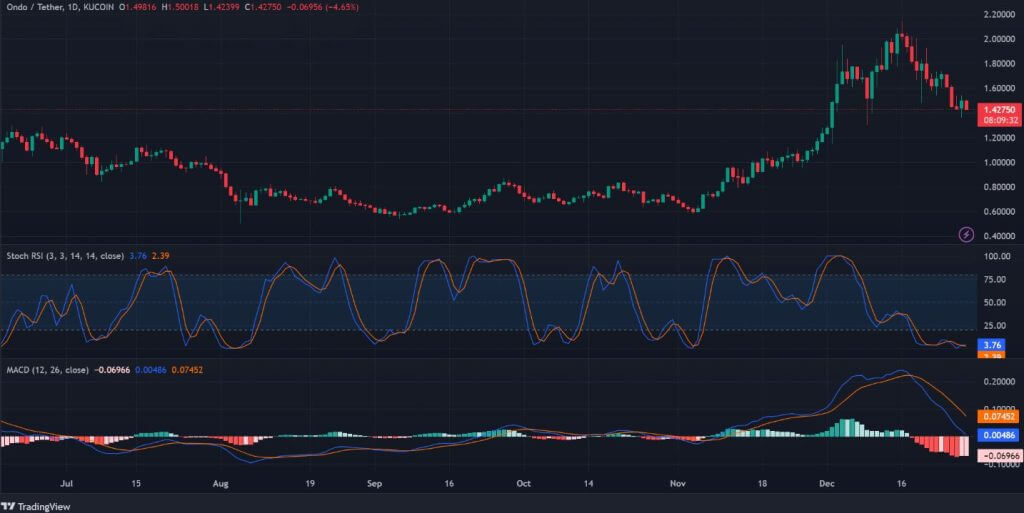Click the Nov date on time axis
The height and width of the screenshot is (513, 1024).
[678, 484]
